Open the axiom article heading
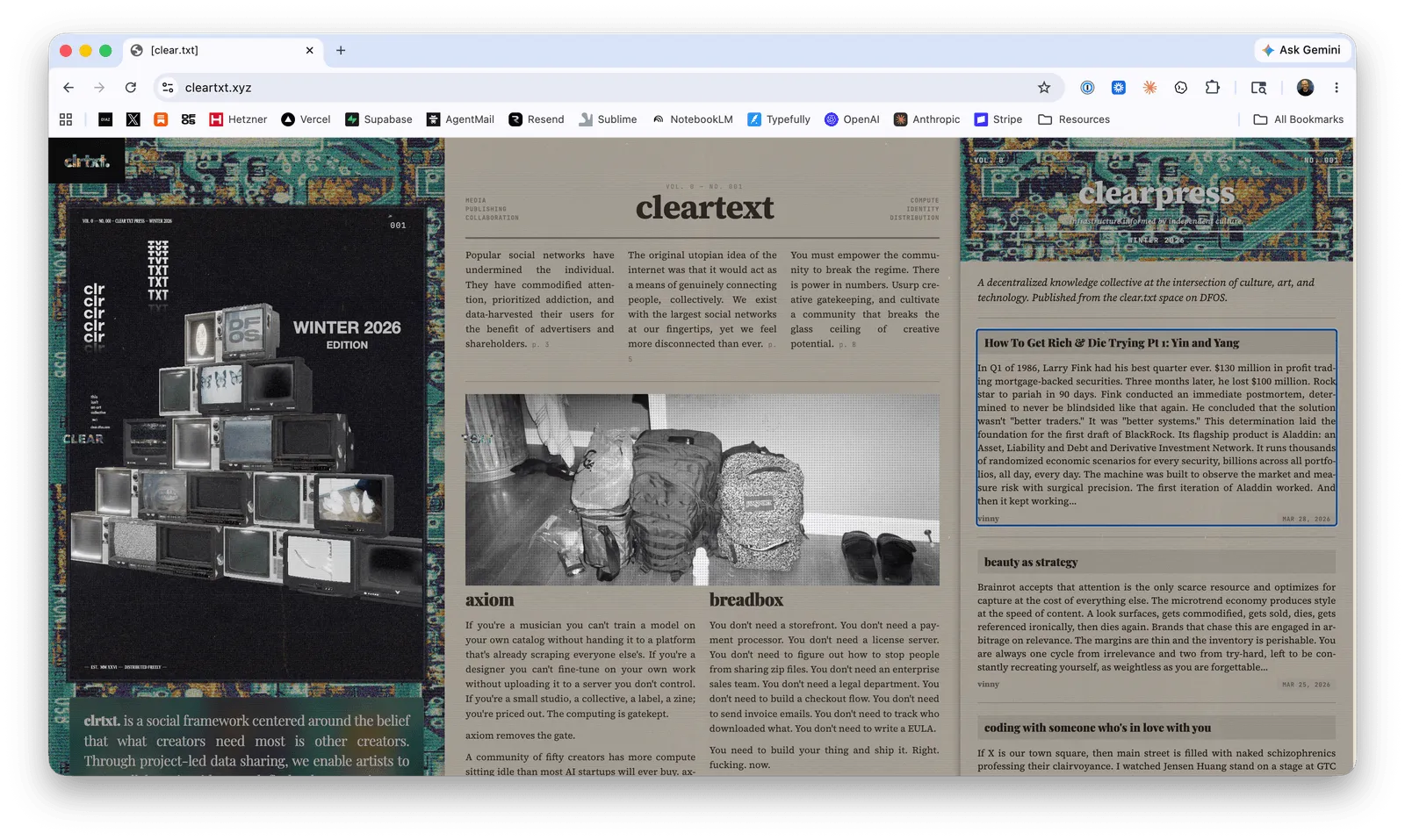Screen dimensions: 1405x840 pos(490,599)
